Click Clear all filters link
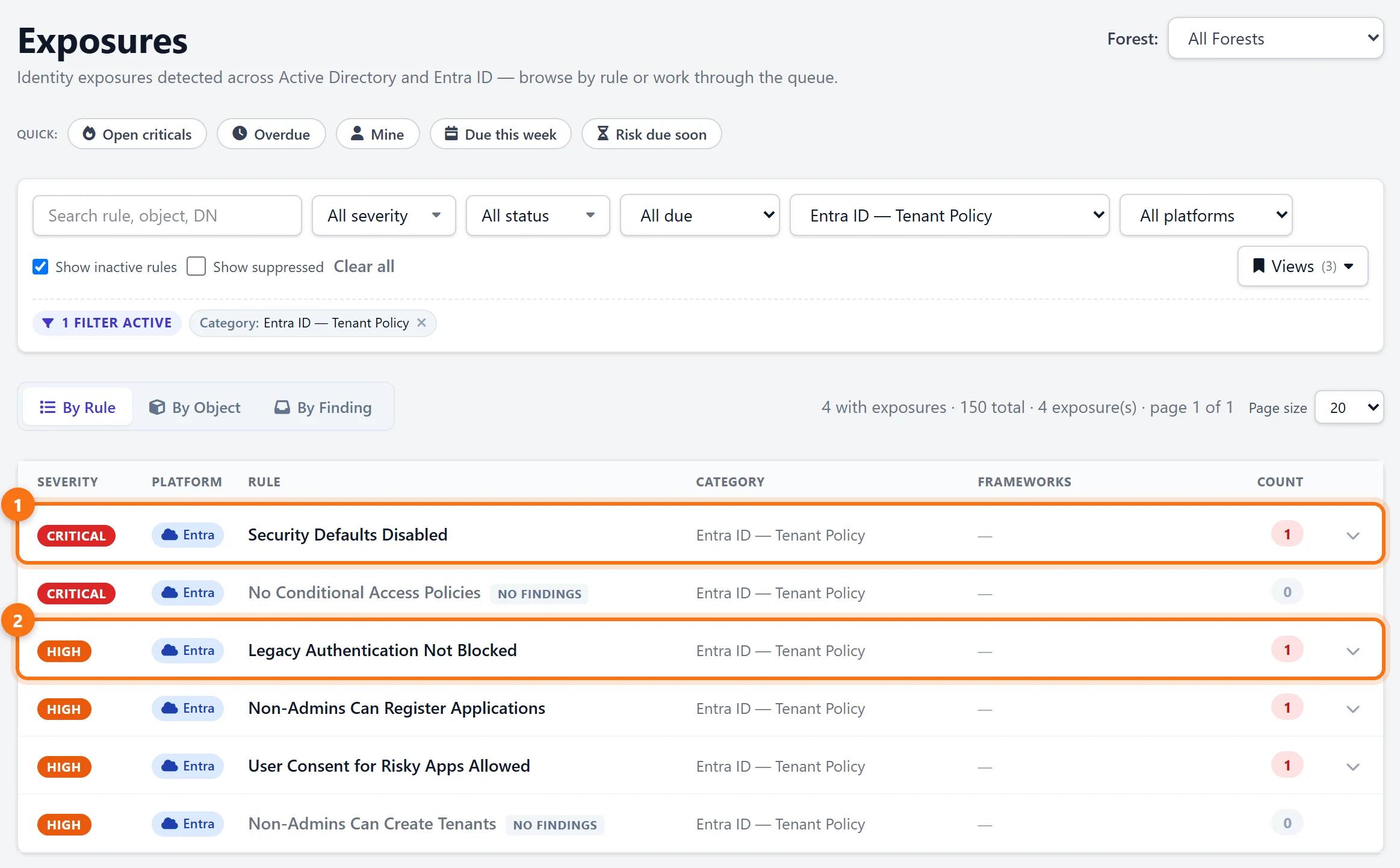This screenshot has height=868, width=1400. 364,266
